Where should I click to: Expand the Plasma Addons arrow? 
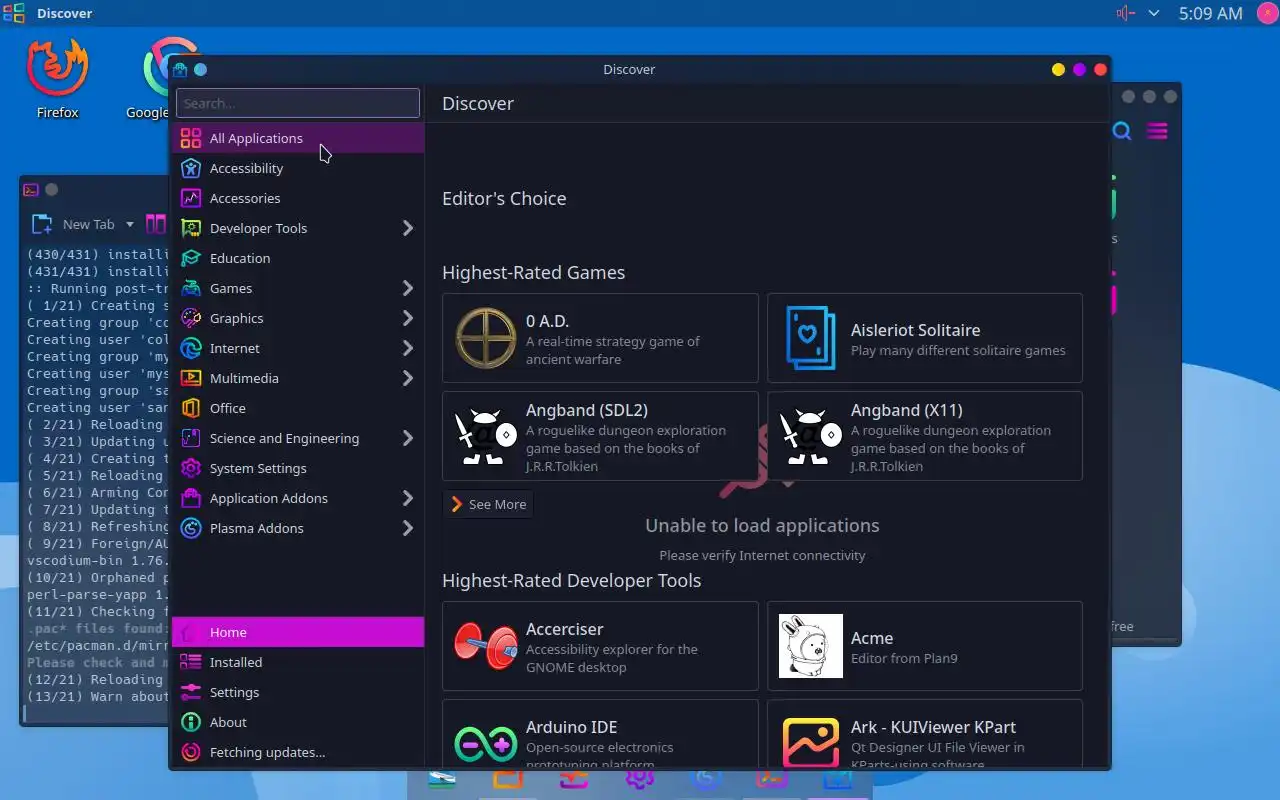coord(408,528)
